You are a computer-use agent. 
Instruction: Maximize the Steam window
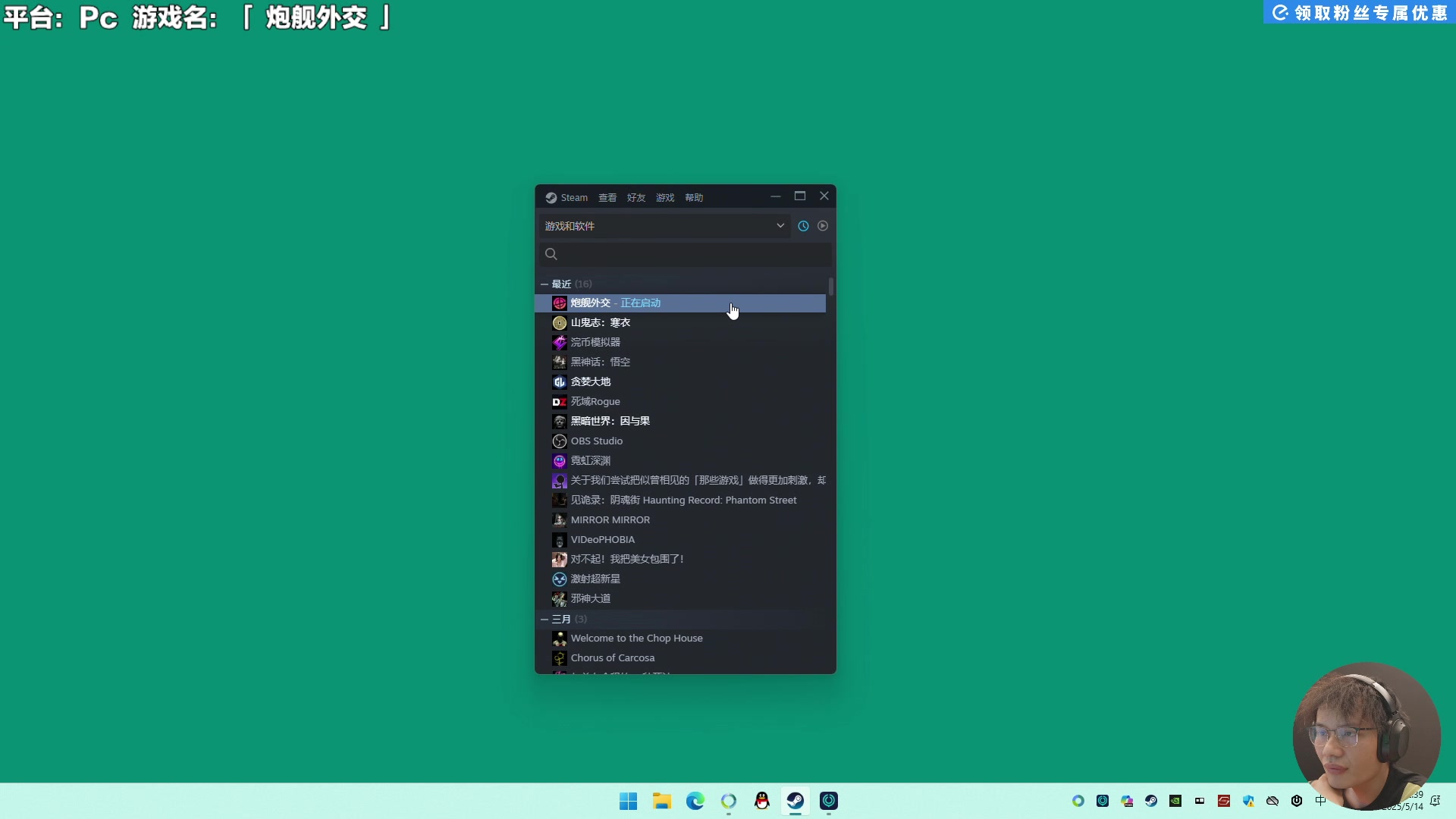[x=800, y=196]
